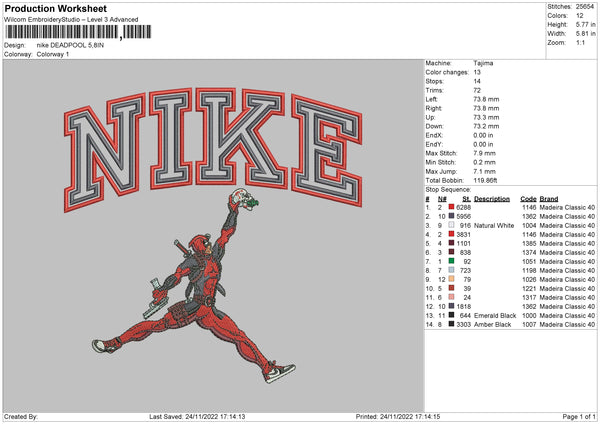600x424 pixels.
Task: Click the Max Jump value 7.1 mm
Action: (484, 171)
